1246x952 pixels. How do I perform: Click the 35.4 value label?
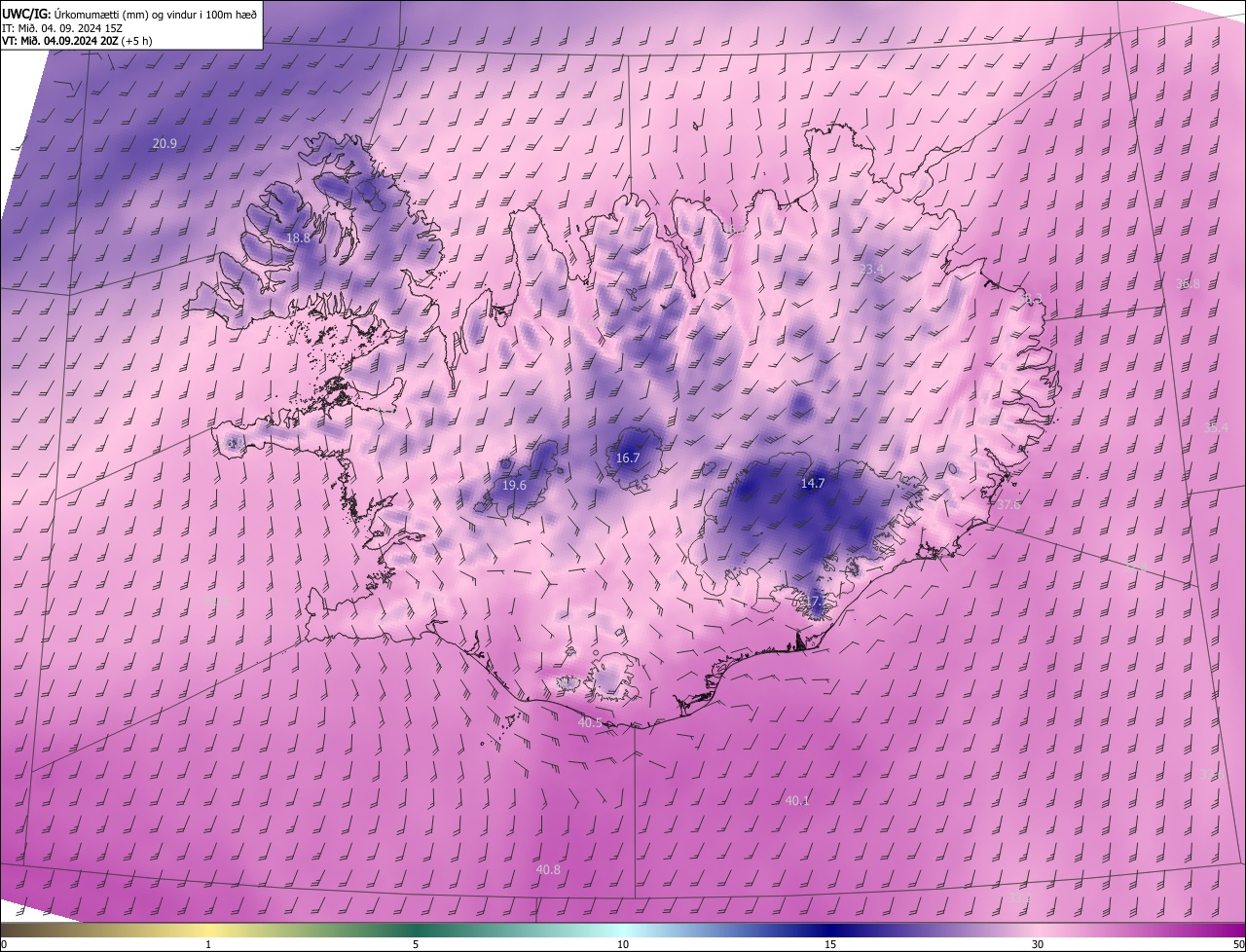click(1216, 427)
